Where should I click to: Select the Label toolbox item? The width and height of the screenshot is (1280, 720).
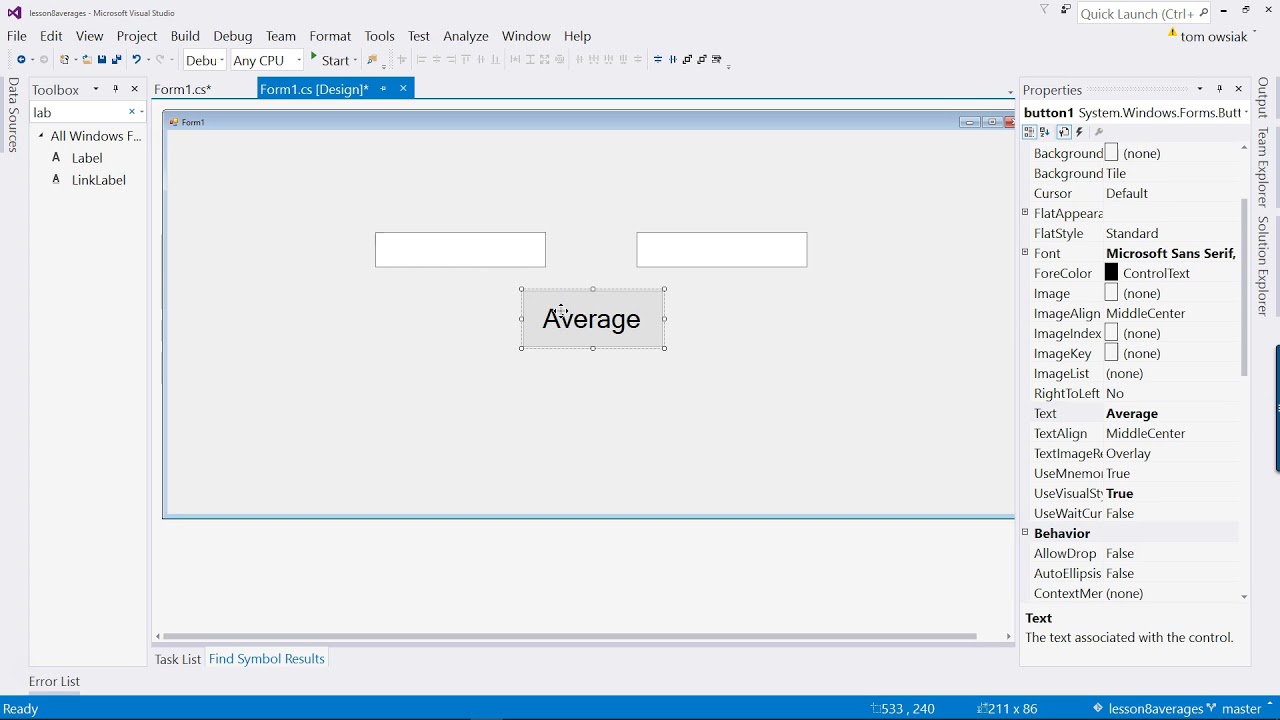pos(87,158)
